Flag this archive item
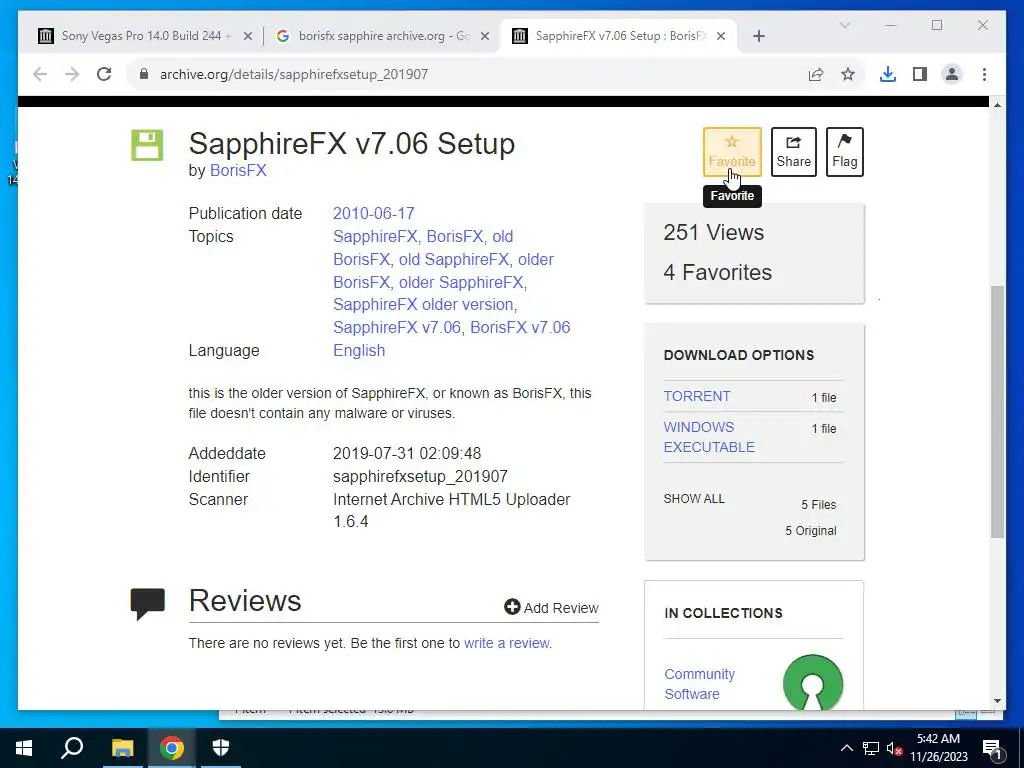 click(844, 152)
